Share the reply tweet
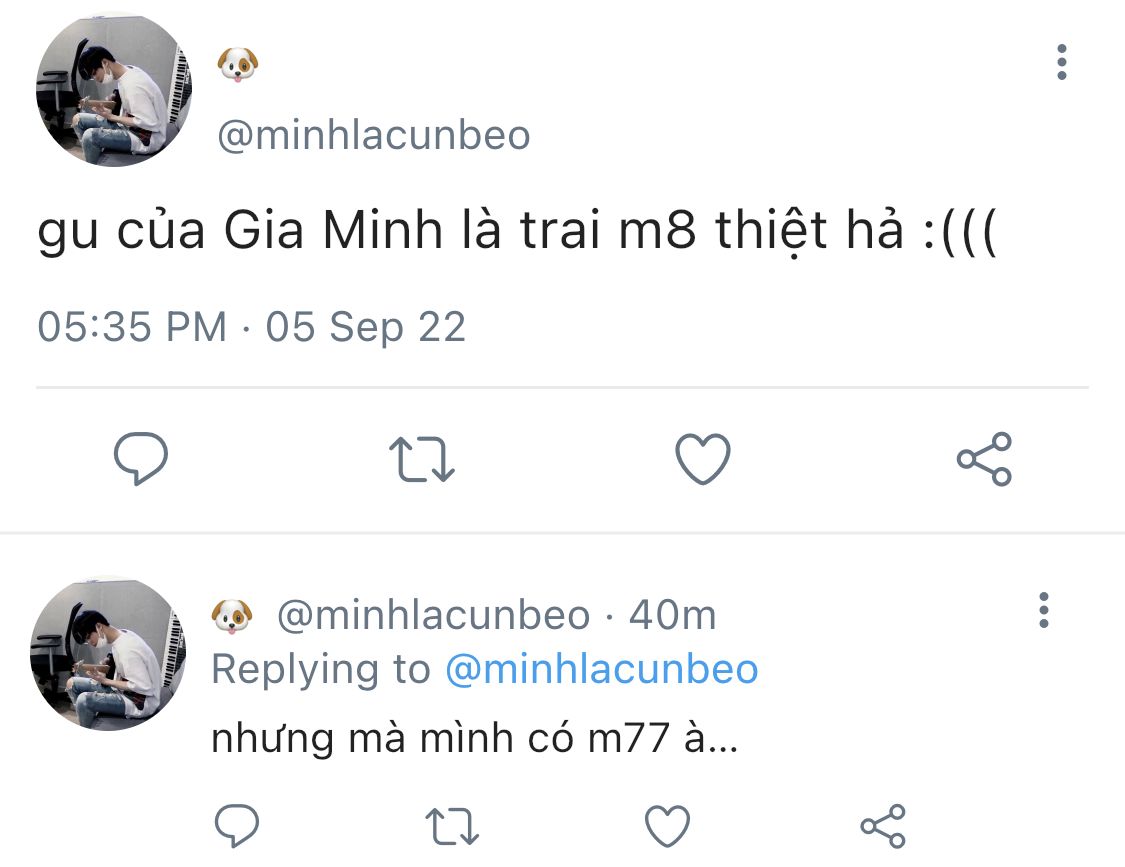This screenshot has height=867, width=1125. (882, 826)
